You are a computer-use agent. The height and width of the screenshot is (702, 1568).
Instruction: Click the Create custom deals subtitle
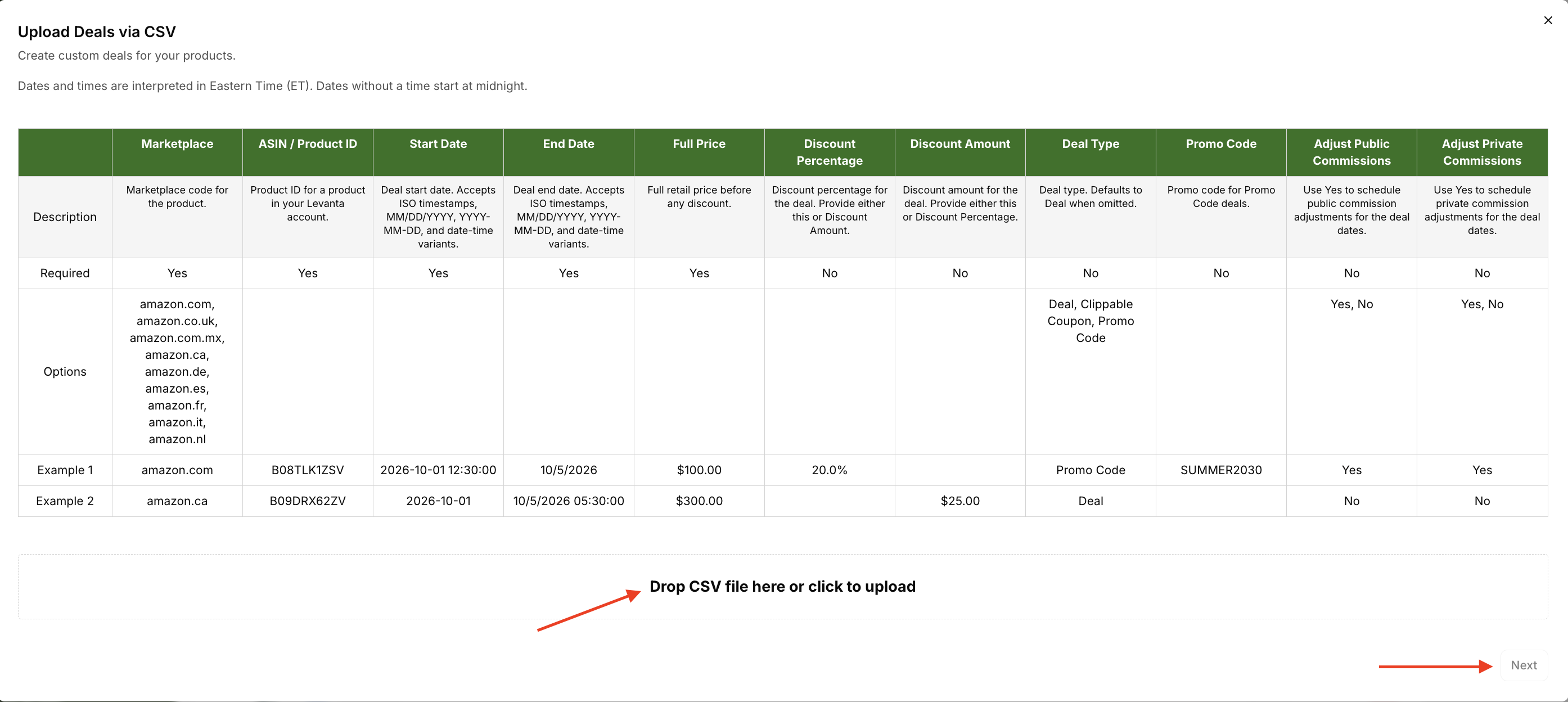click(127, 55)
